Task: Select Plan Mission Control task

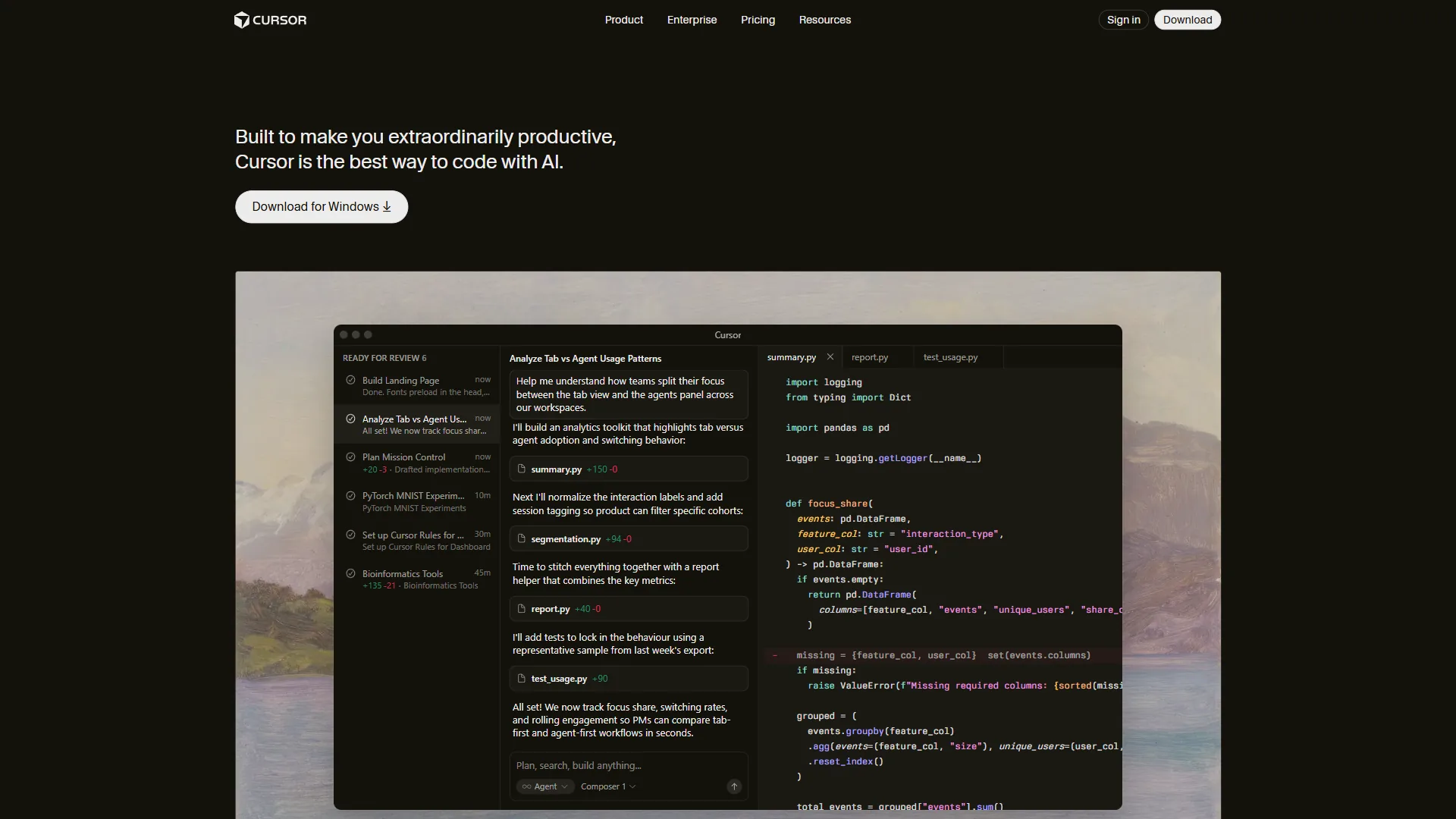Action: [x=417, y=463]
